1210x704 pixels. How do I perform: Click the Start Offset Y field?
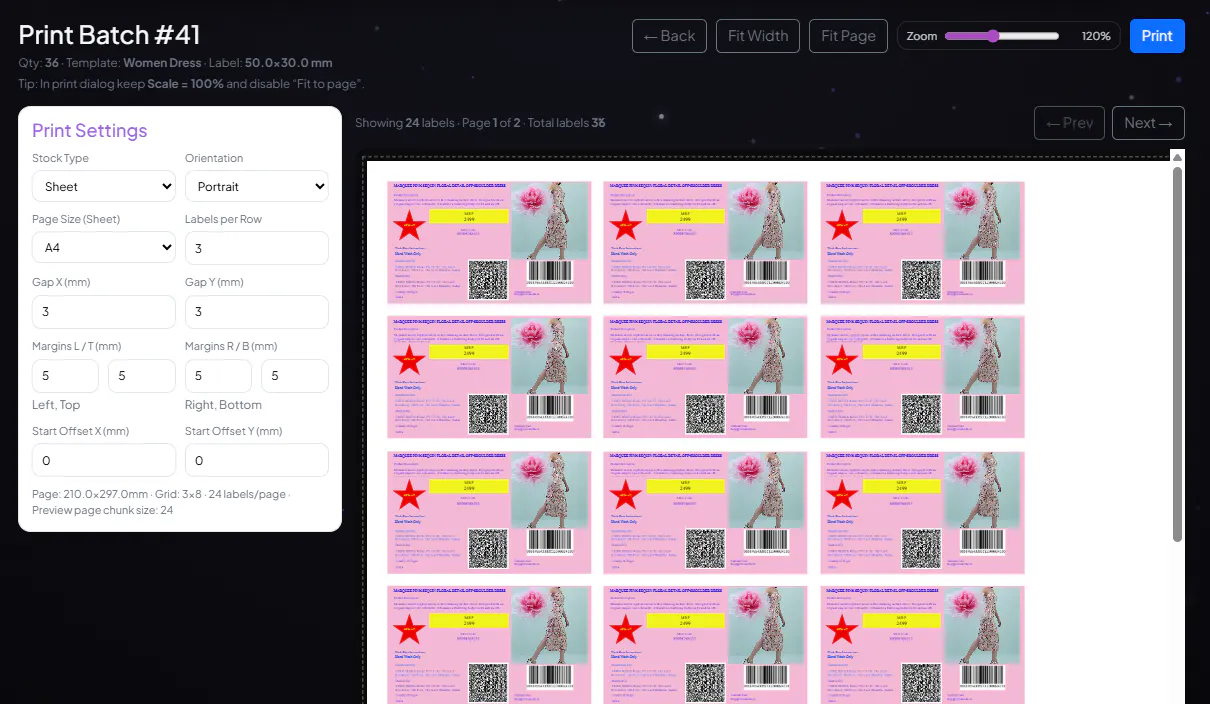pos(257,460)
